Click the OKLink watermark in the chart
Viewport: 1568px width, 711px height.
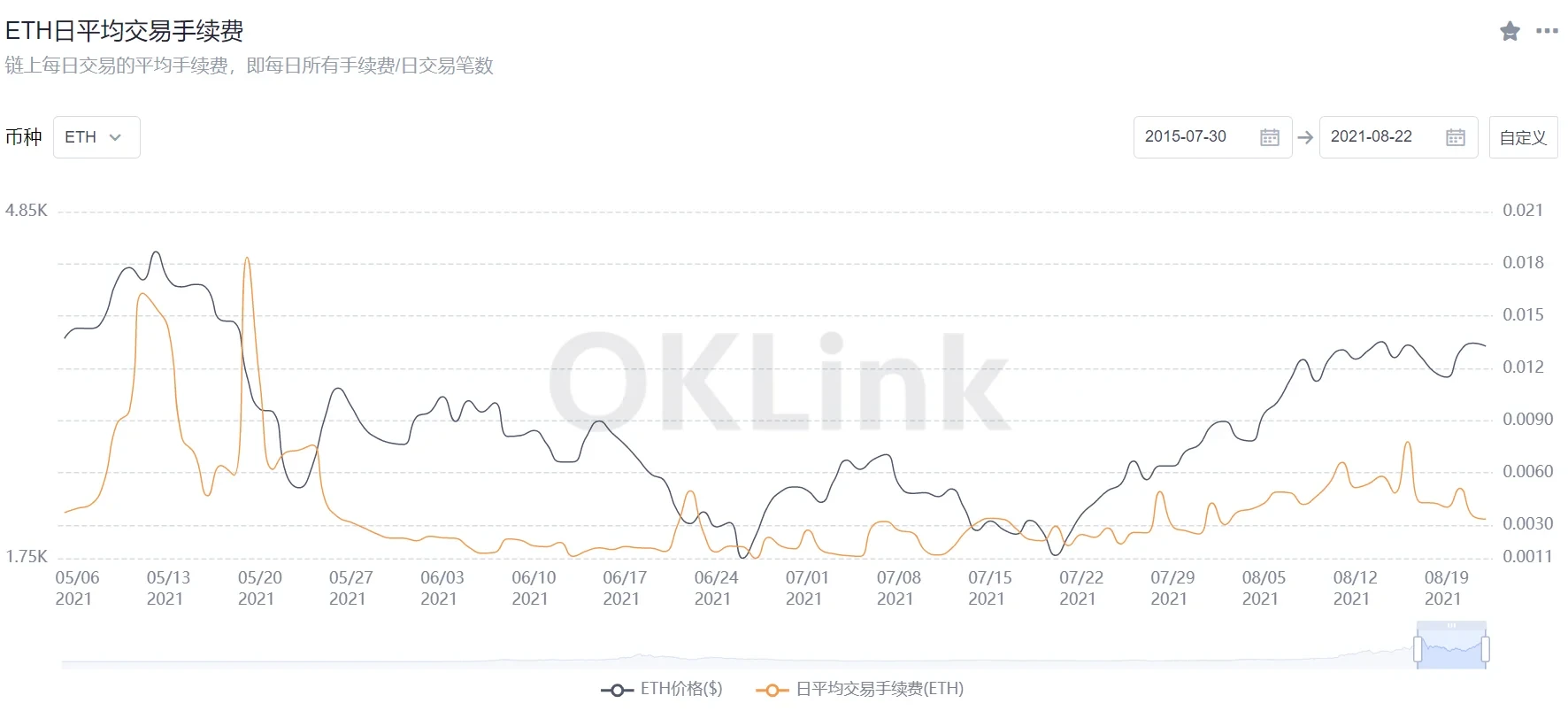pyautogui.click(x=779, y=383)
